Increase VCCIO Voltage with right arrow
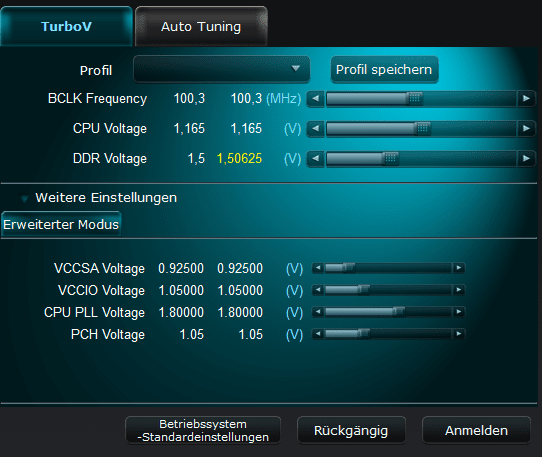 [x=459, y=290]
